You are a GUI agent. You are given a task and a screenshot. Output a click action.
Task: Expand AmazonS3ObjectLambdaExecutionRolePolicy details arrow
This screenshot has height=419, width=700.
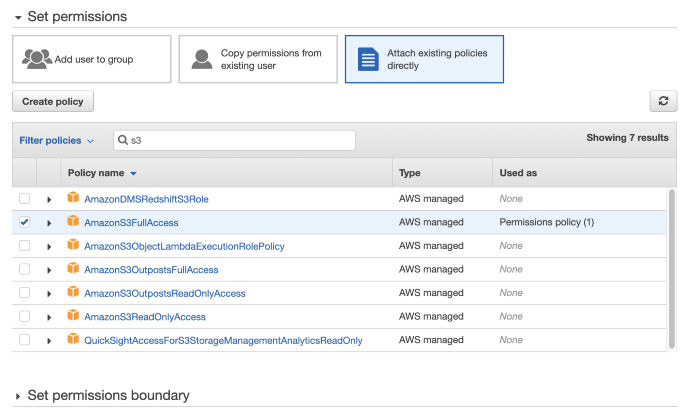[49, 246]
